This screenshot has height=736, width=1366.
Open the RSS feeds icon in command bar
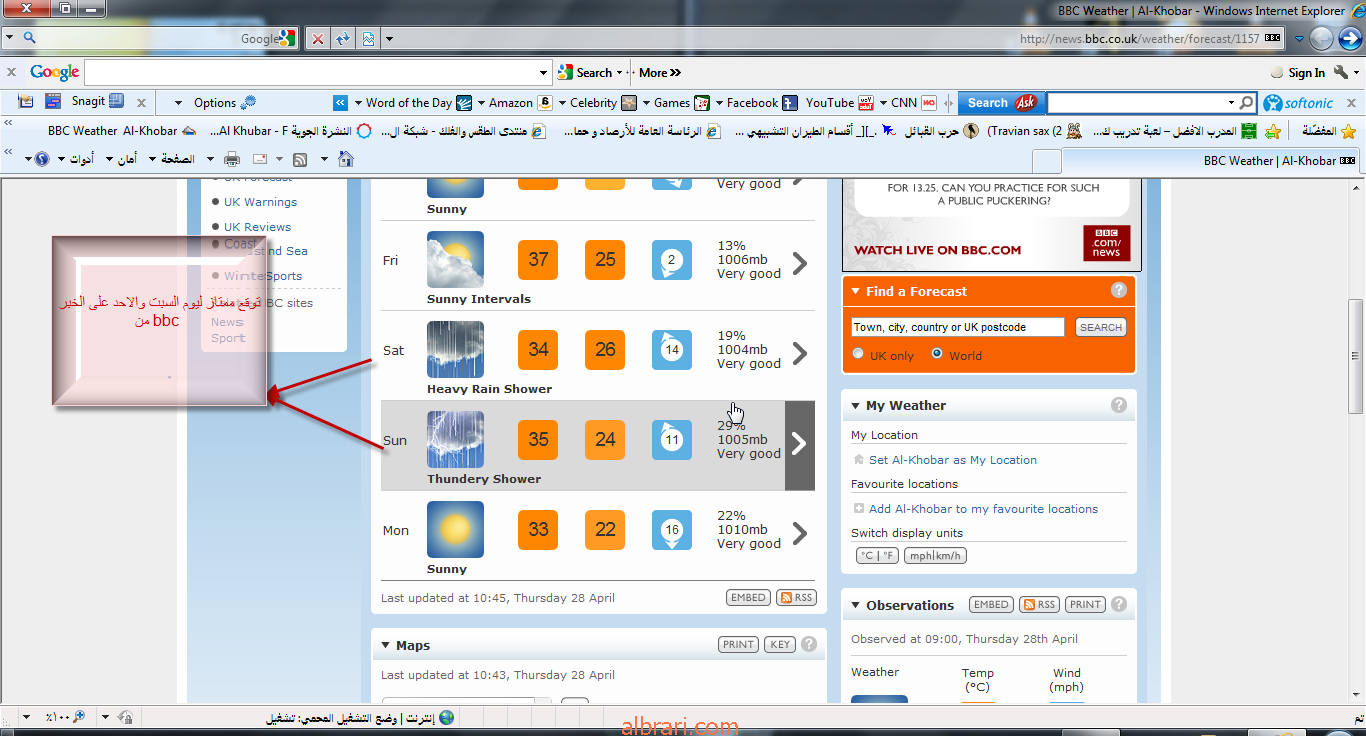tap(299, 159)
